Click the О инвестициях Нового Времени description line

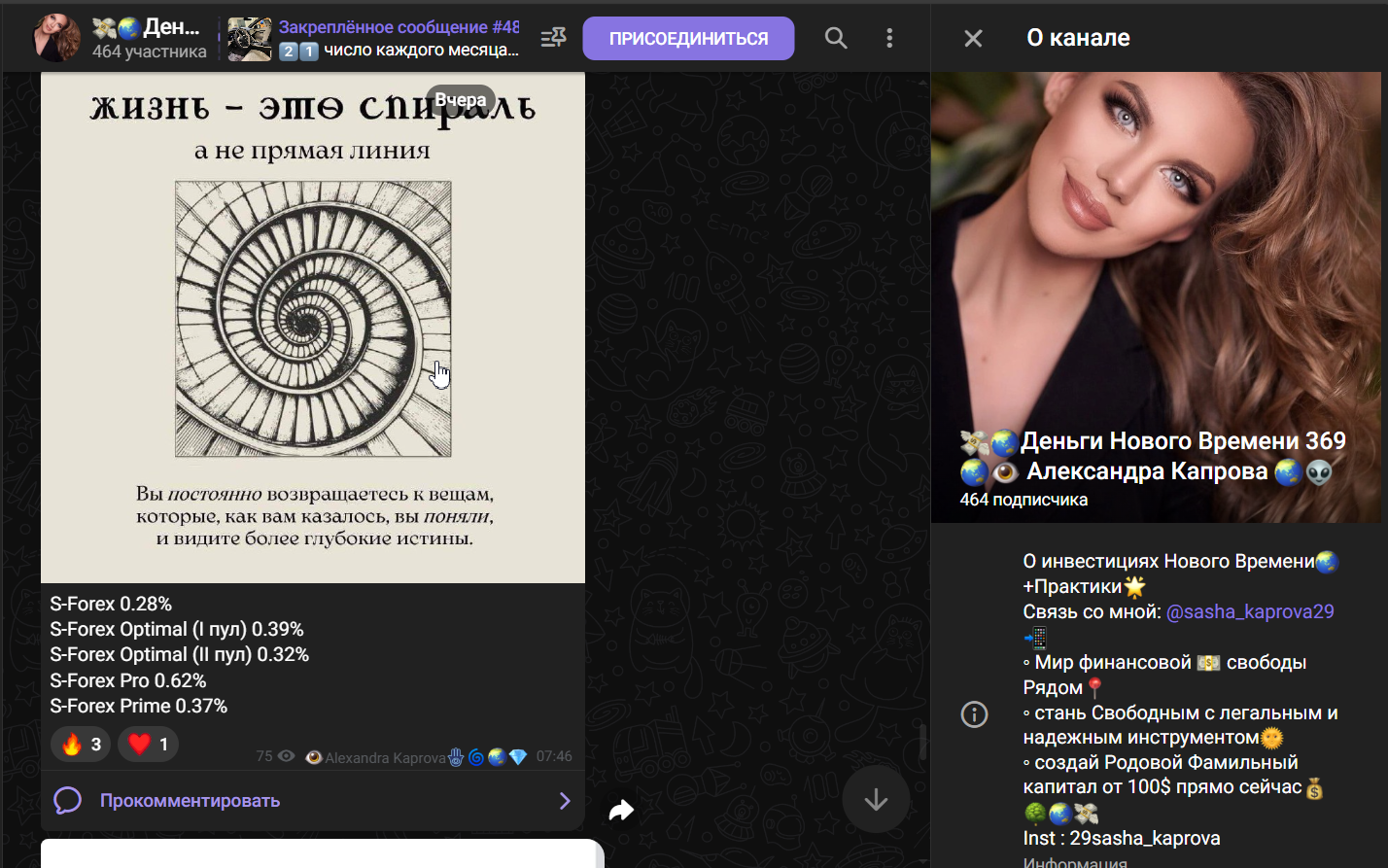pos(1181,561)
